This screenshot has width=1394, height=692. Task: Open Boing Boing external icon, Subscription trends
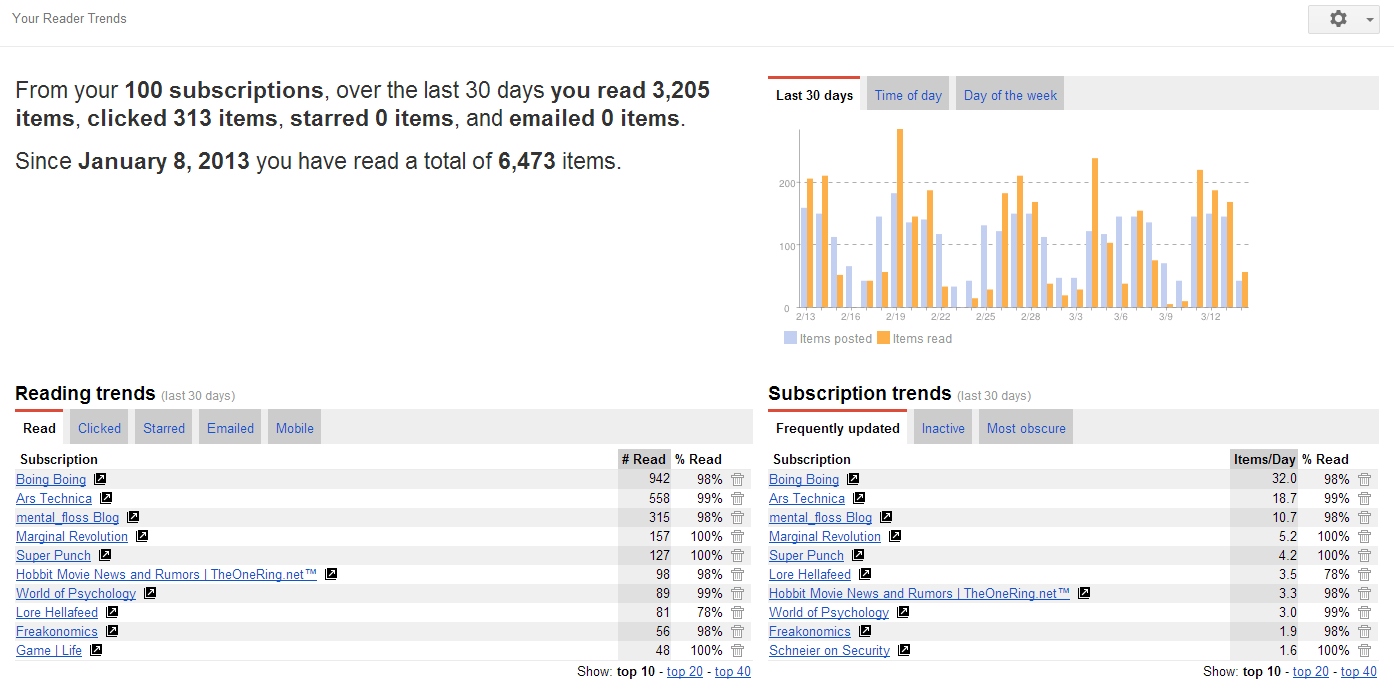pos(853,479)
